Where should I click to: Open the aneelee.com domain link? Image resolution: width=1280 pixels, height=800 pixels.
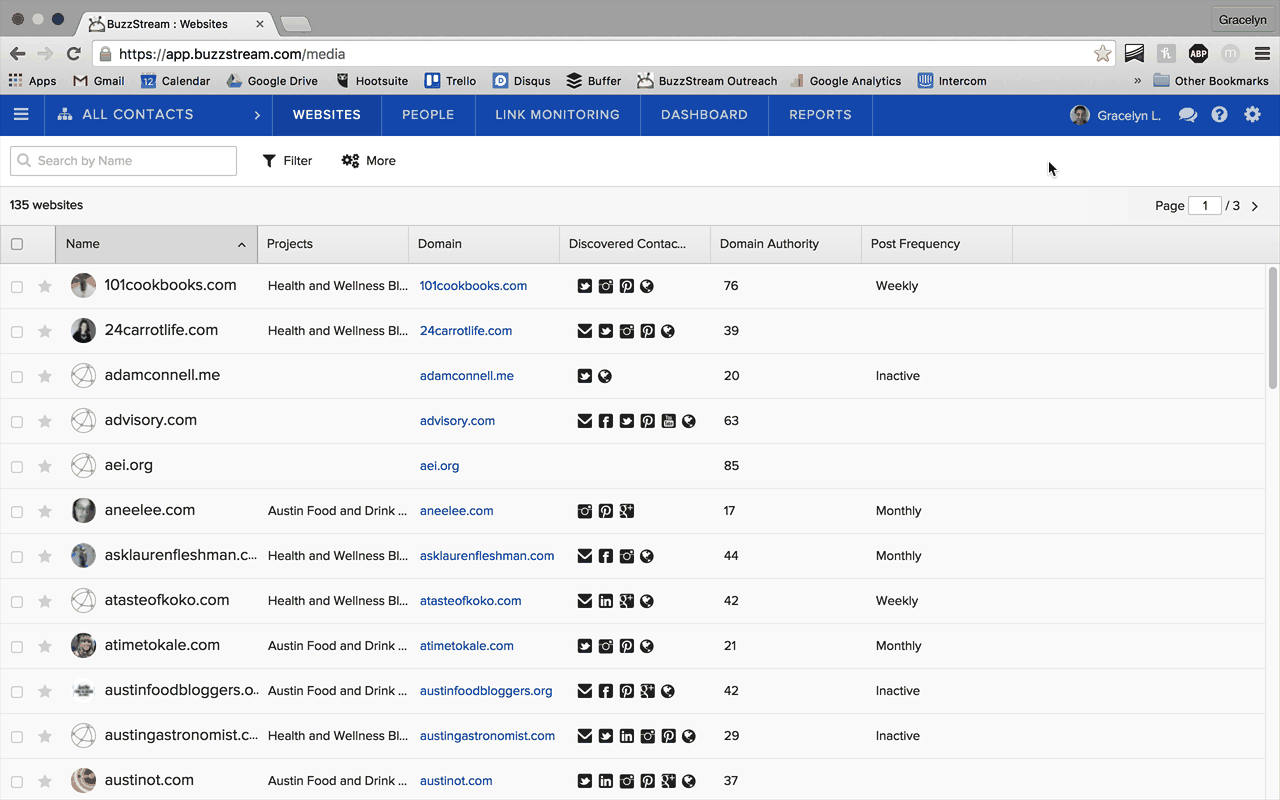click(456, 511)
